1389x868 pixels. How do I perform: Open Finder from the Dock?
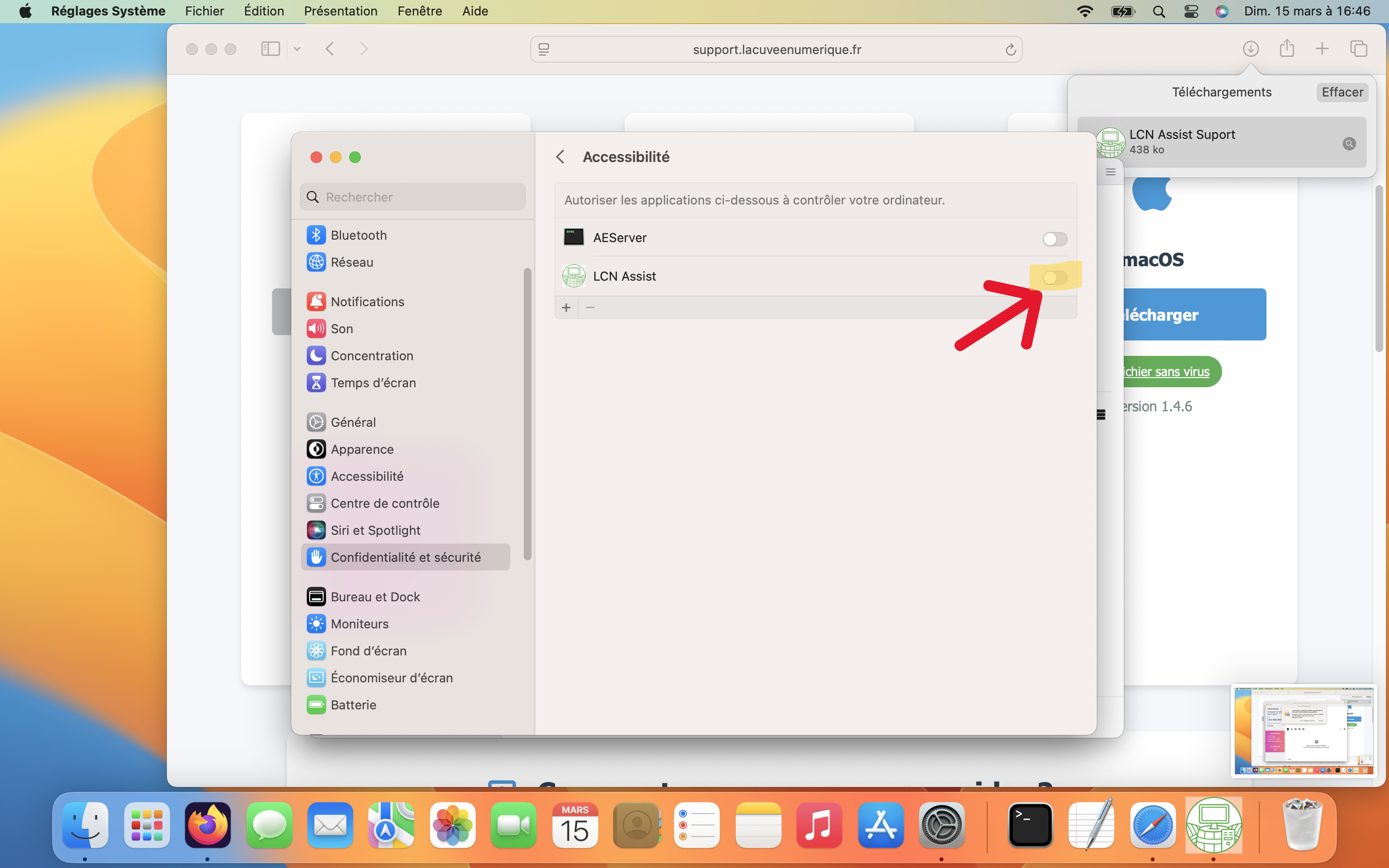click(85, 825)
